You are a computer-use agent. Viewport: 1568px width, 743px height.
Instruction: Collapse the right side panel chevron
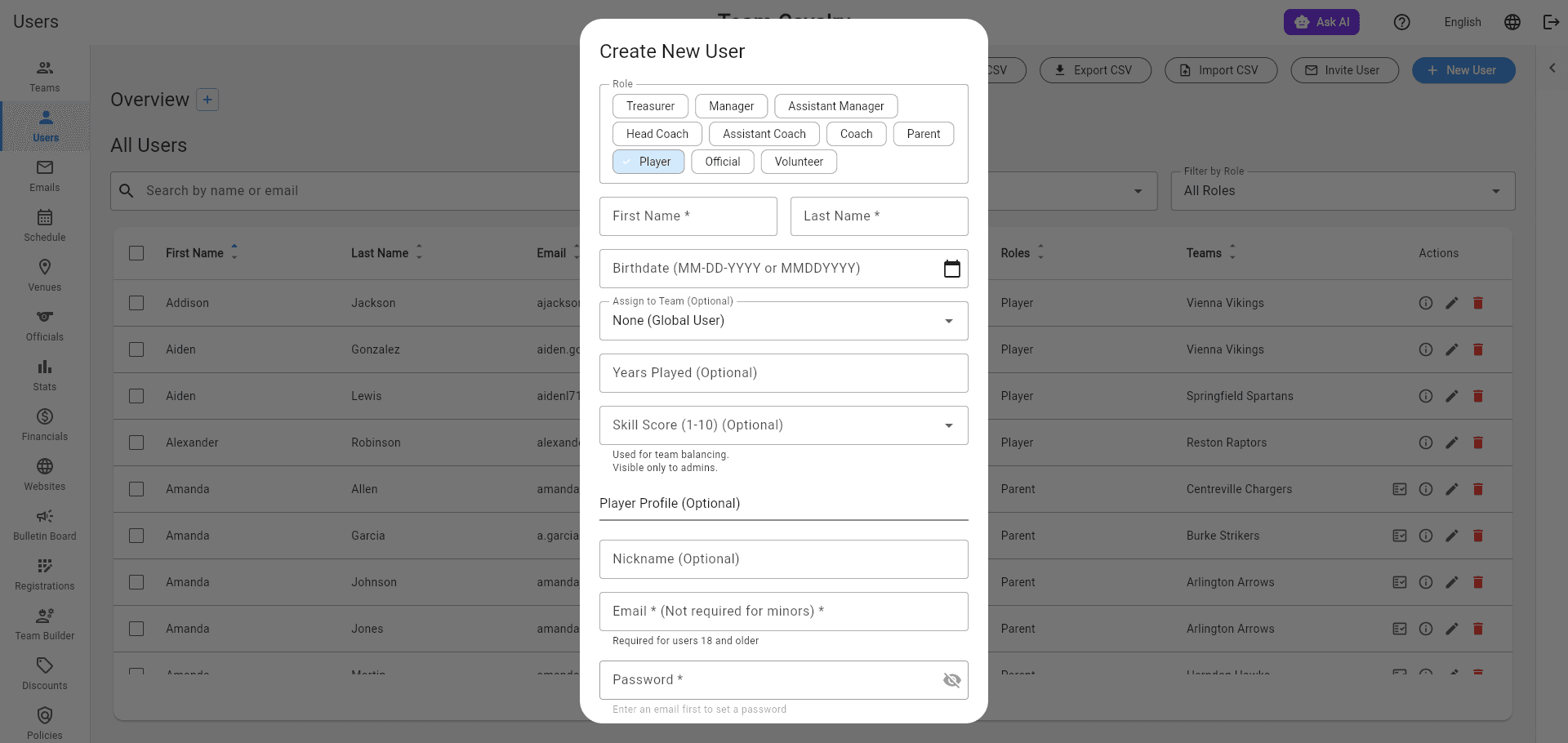point(1552,68)
